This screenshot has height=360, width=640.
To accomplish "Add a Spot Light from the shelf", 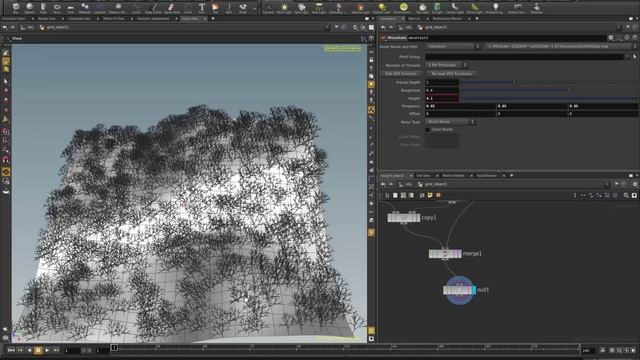I will (301, 8).
